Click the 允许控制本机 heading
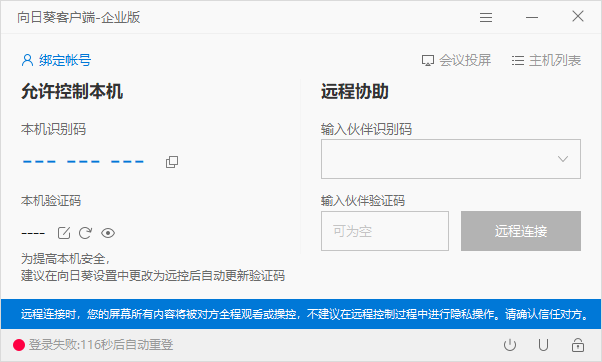Viewport: 602px width, 362px height. point(72,91)
